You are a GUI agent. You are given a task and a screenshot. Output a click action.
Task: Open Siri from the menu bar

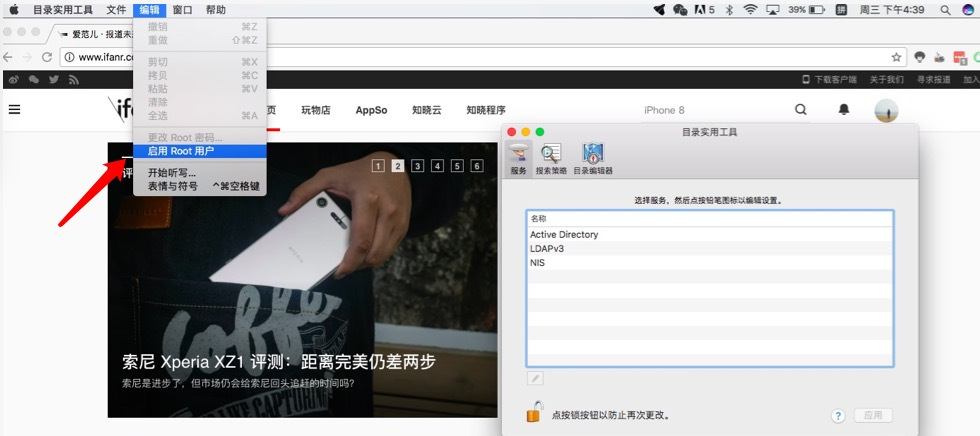click(968, 9)
